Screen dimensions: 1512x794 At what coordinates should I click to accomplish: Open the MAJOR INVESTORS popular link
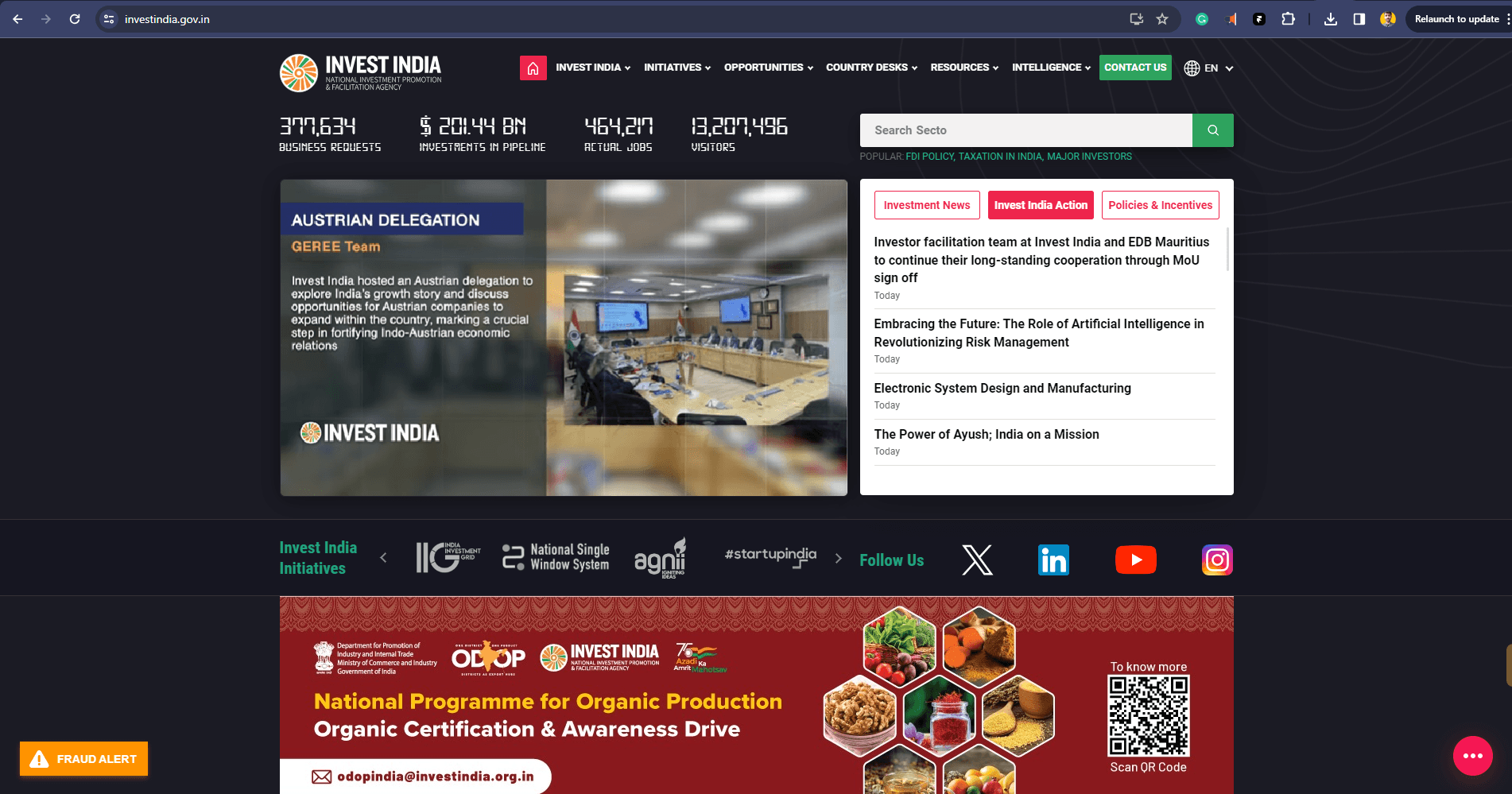[x=1089, y=157]
